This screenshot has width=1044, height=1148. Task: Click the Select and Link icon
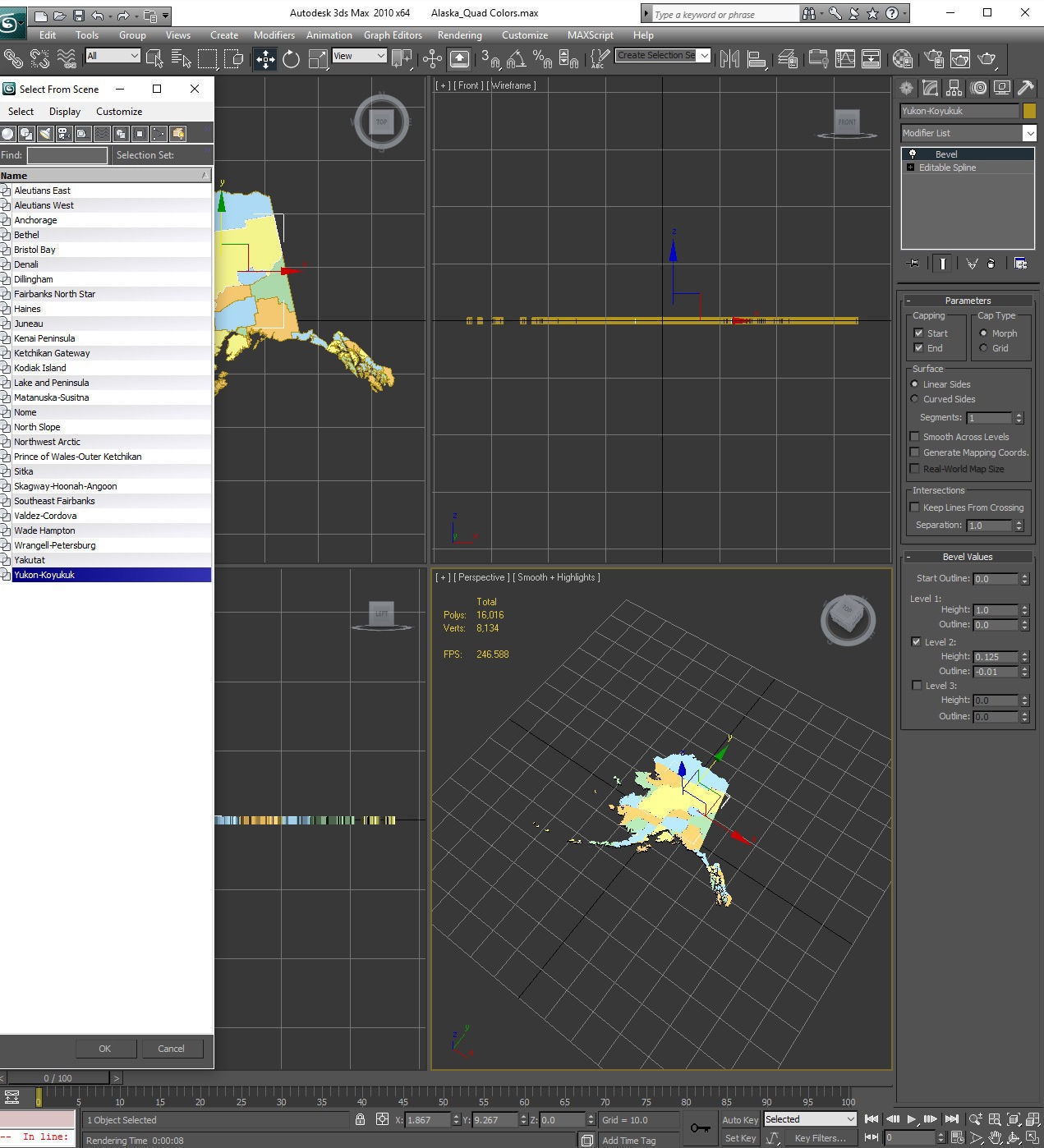13,58
